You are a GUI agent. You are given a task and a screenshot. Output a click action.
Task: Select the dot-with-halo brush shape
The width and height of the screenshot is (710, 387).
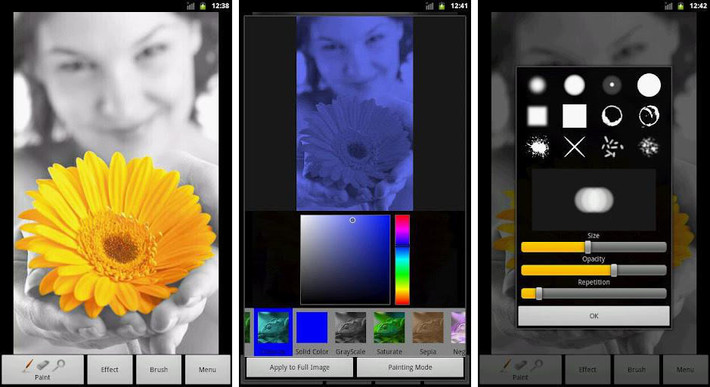click(612, 85)
